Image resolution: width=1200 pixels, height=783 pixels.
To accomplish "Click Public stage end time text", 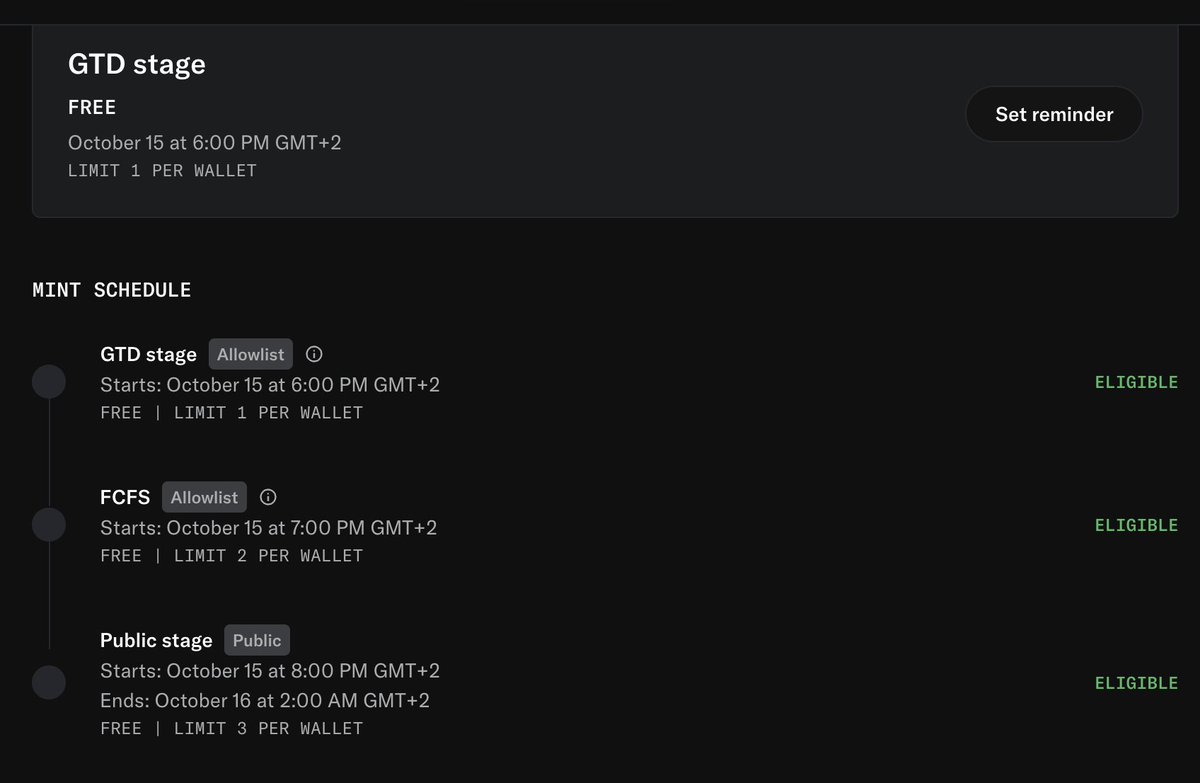I will 265,700.
